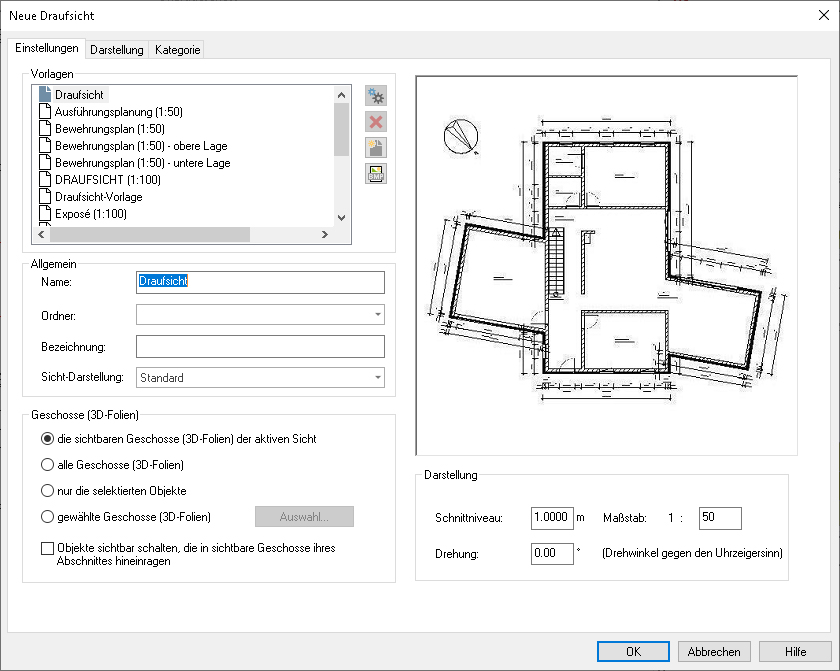Switch to the Einstellungen tab

click(x=47, y=48)
